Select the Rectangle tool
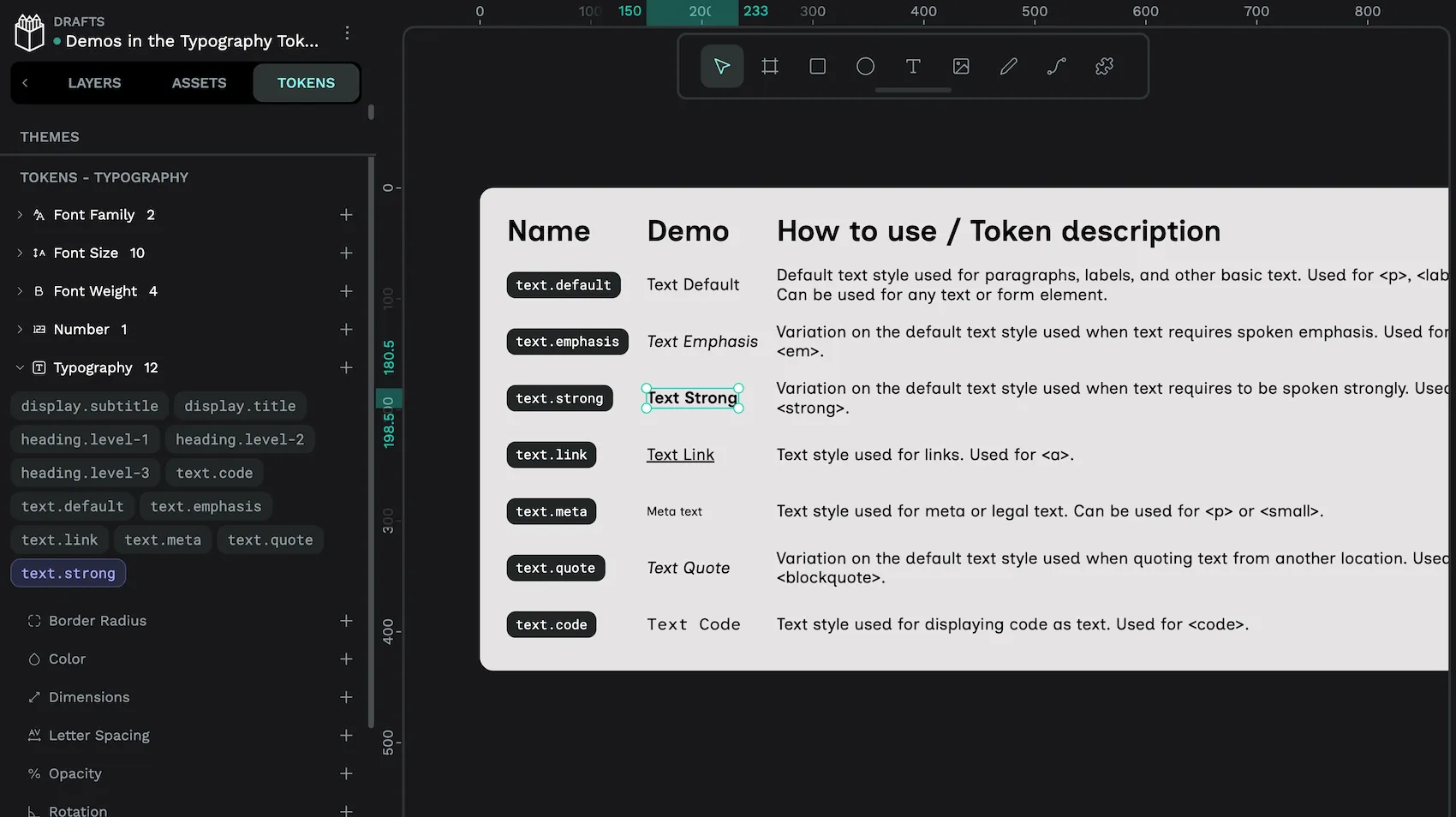Image resolution: width=1456 pixels, height=817 pixels. [x=817, y=66]
